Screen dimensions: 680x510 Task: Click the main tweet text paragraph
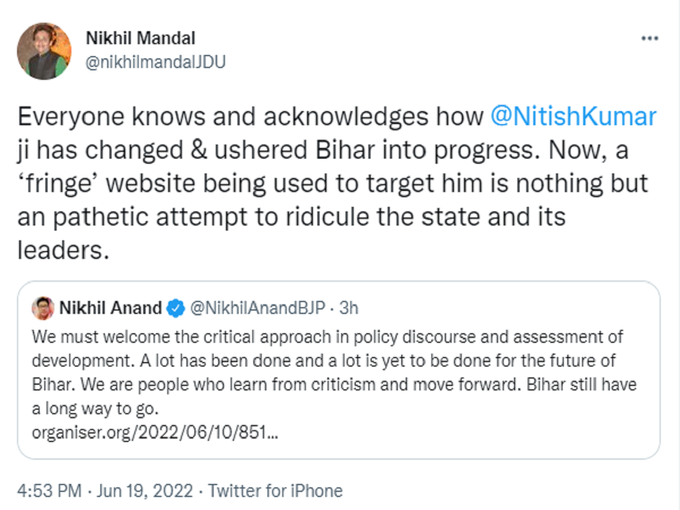[337, 183]
